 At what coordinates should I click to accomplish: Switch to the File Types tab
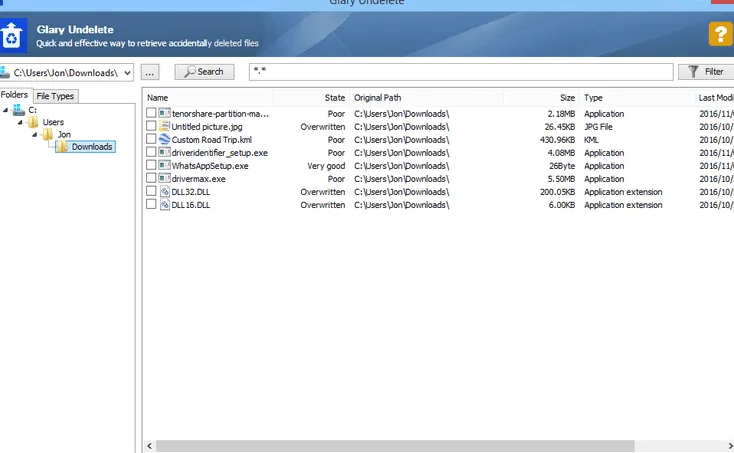tap(55, 96)
